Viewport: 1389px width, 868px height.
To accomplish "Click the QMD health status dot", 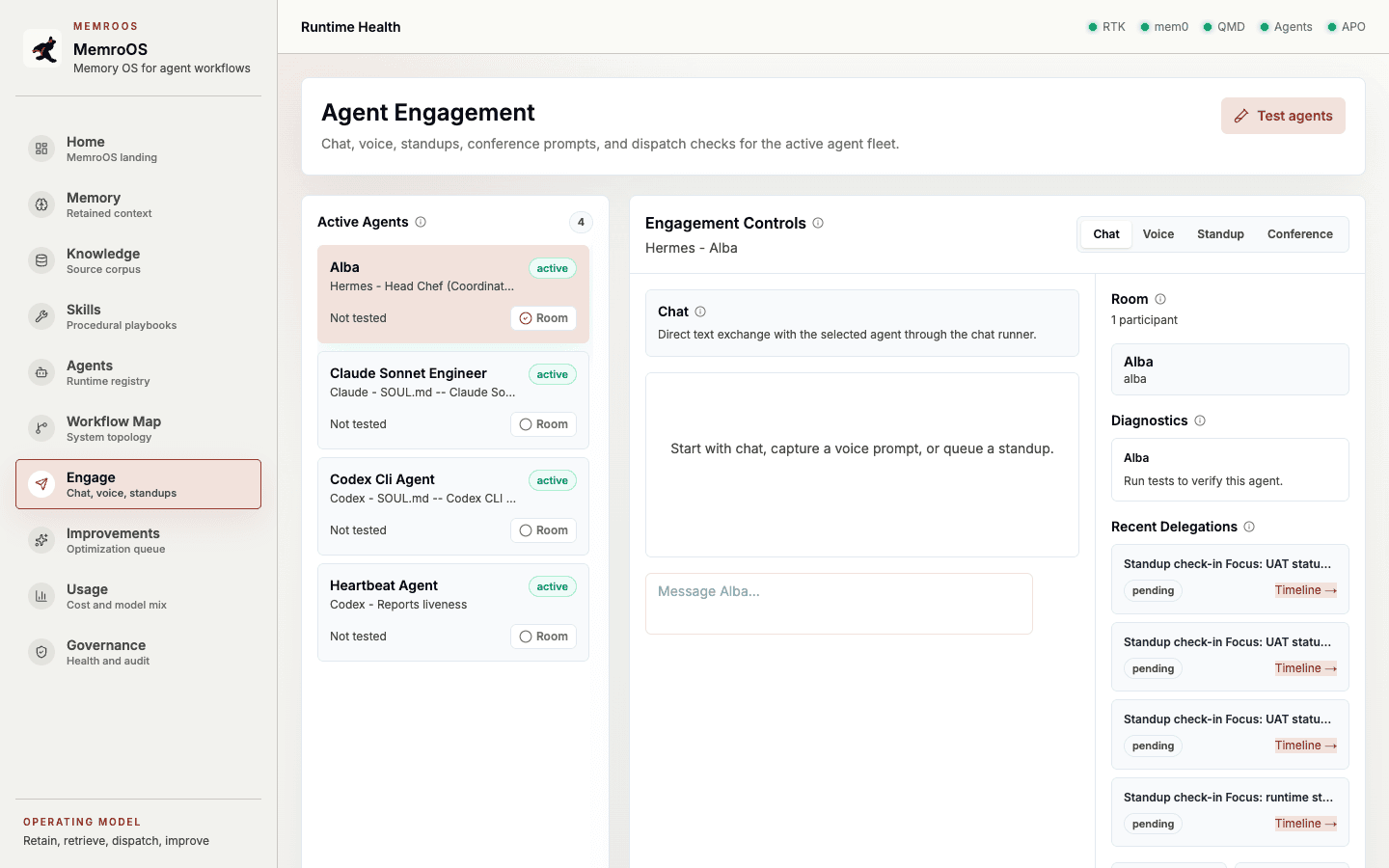I will pos(1208,27).
